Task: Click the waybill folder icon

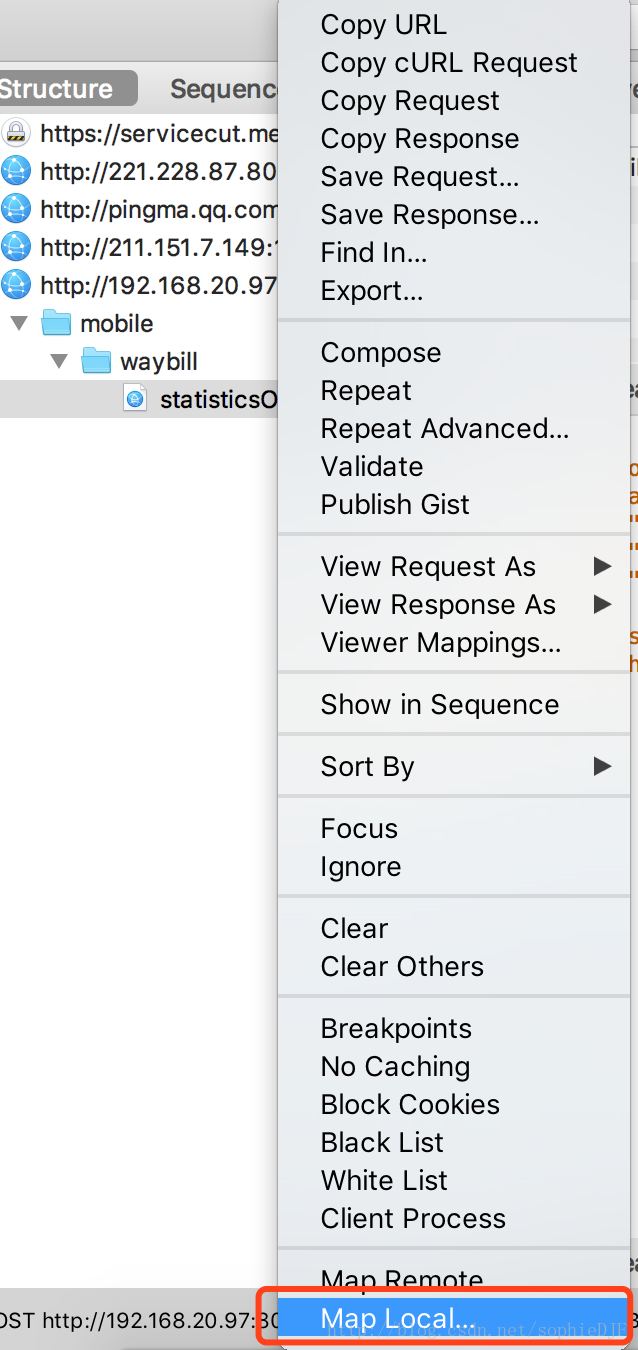Action: coord(96,361)
